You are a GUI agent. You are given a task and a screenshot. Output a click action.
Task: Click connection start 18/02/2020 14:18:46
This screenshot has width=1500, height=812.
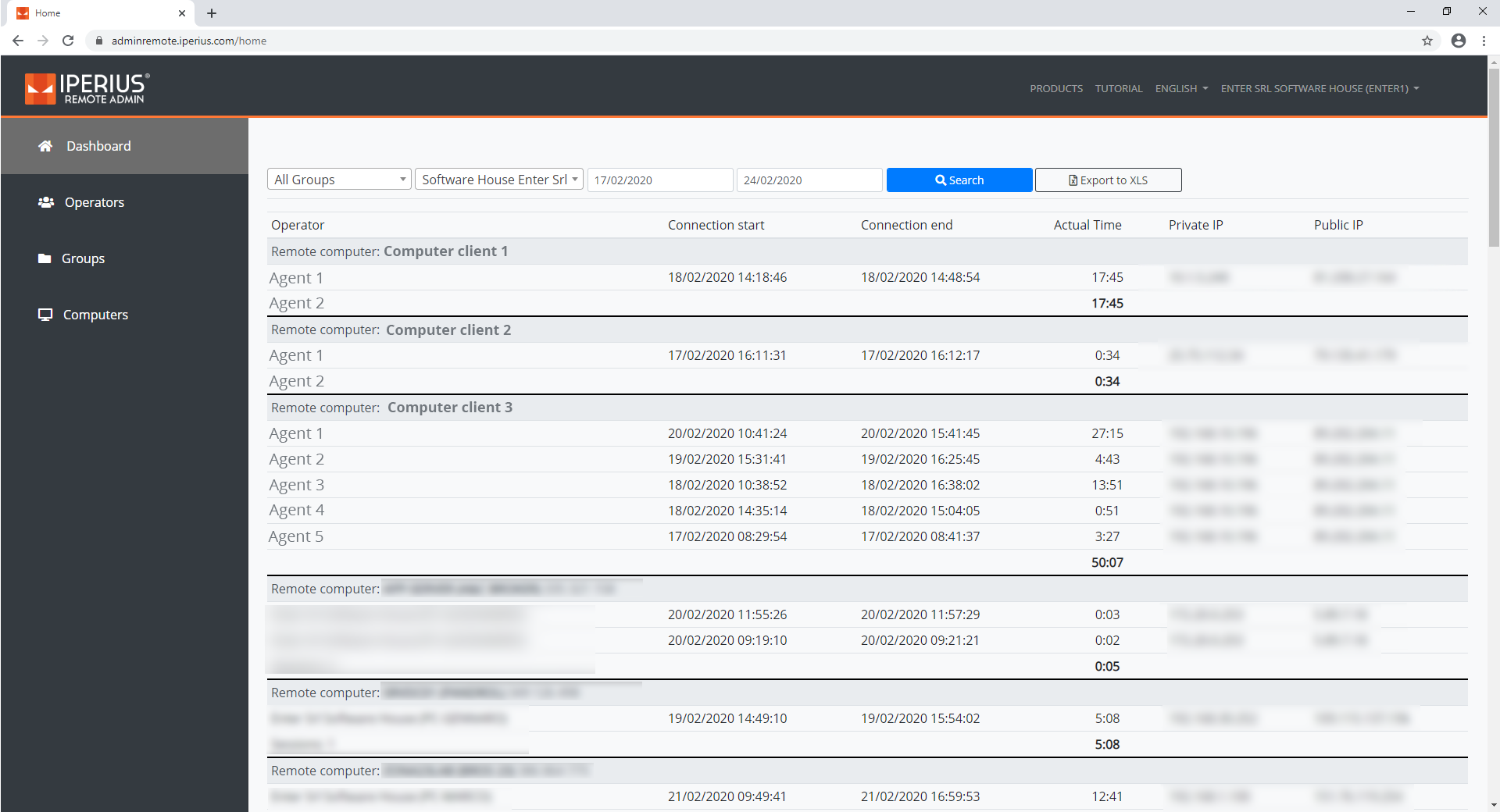click(x=727, y=277)
